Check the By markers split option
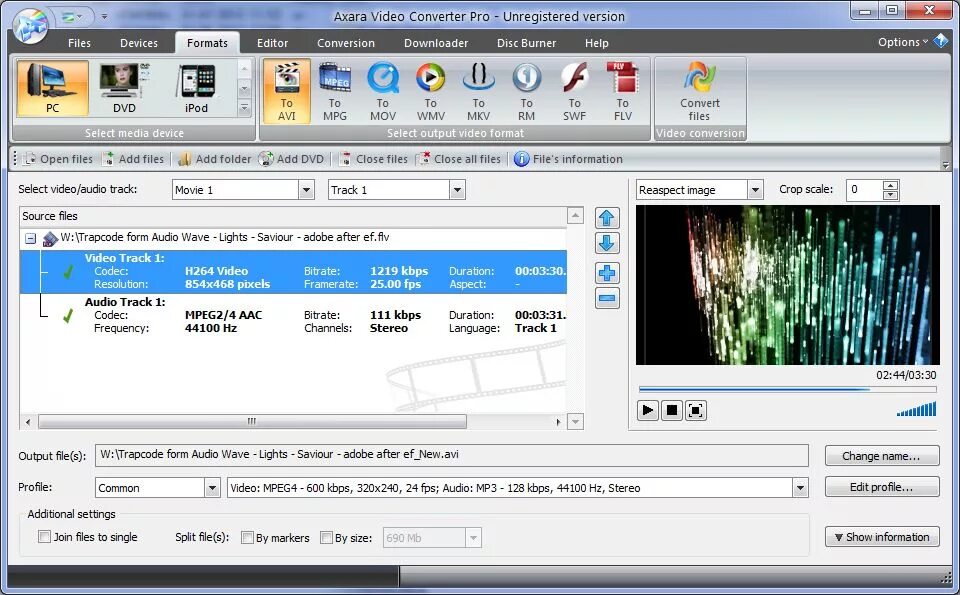This screenshot has width=960, height=595. point(247,537)
